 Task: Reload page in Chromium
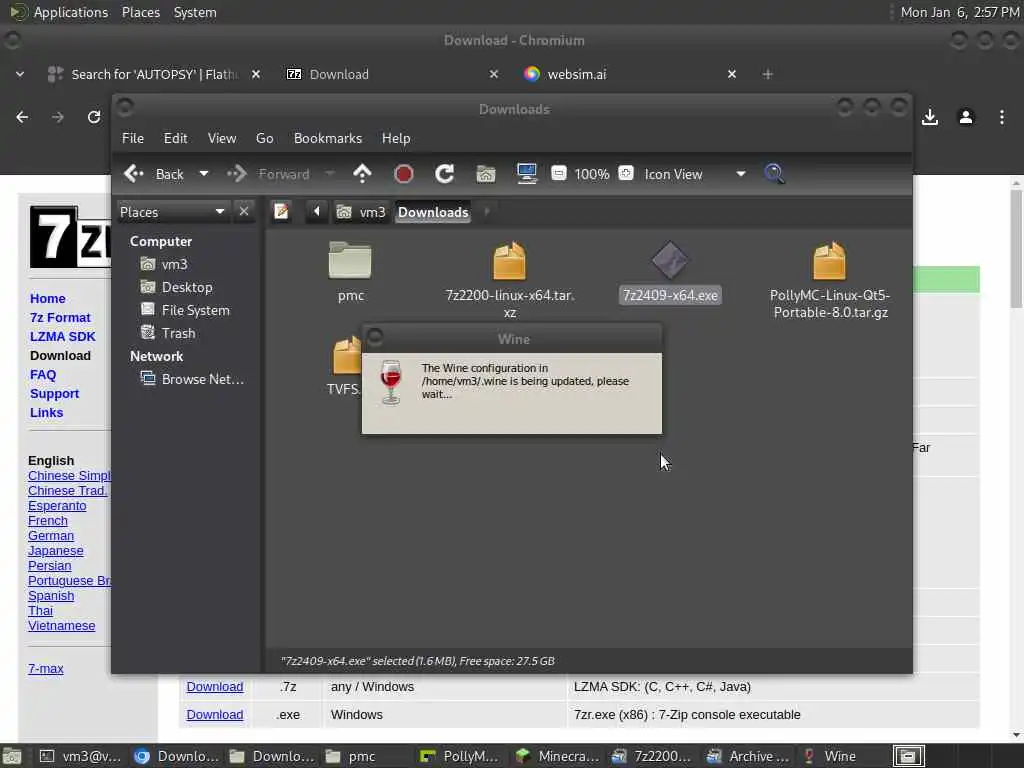pyautogui.click(x=94, y=117)
